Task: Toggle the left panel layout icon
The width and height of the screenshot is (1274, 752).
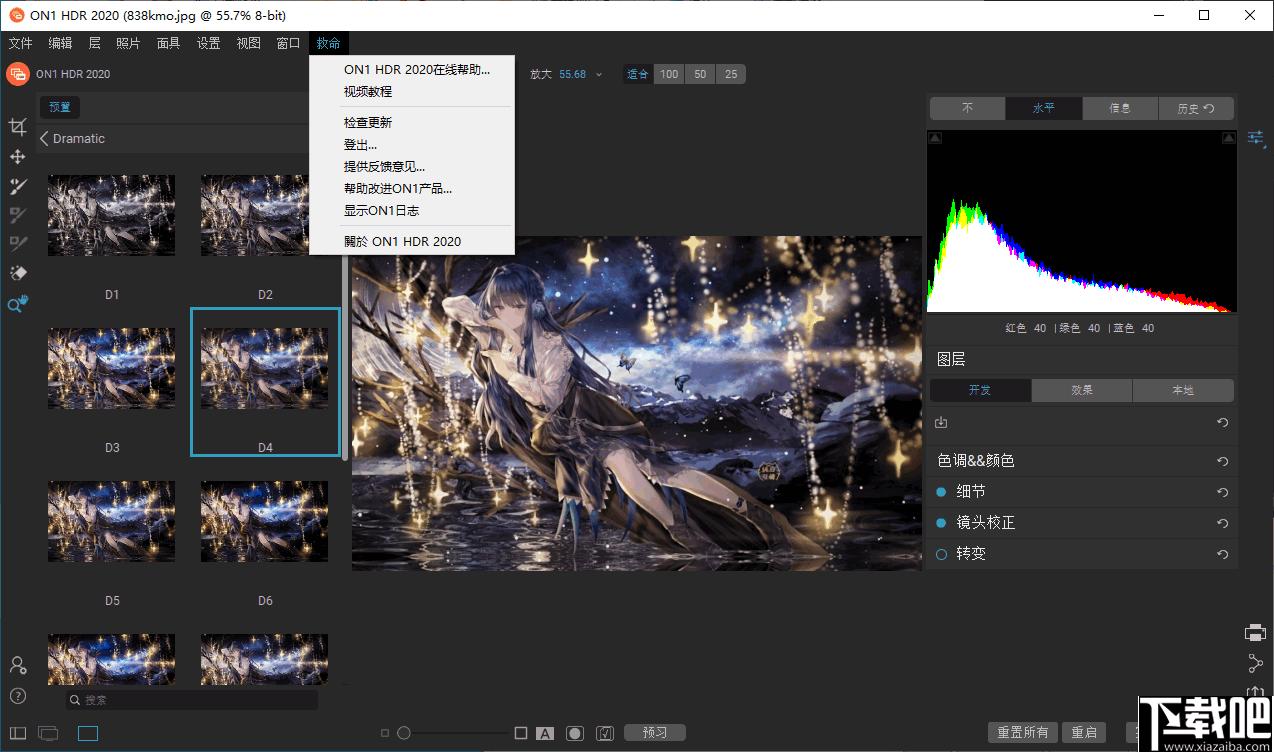Action: click(x=18, y=733)
